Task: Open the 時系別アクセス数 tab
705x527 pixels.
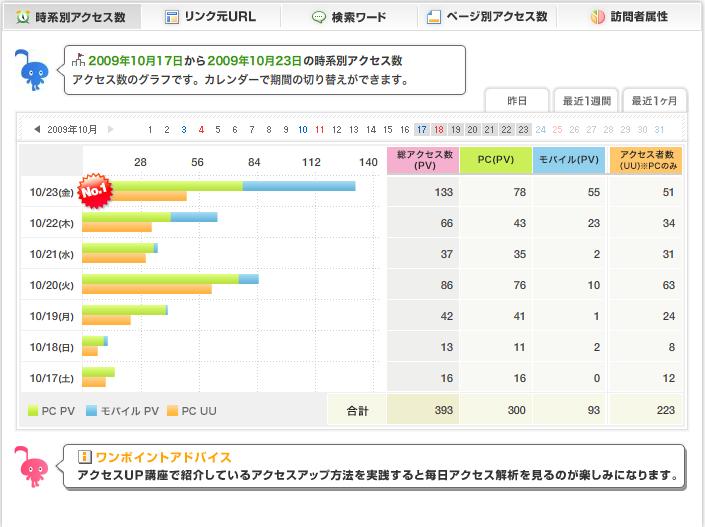Action: [72, 17]
